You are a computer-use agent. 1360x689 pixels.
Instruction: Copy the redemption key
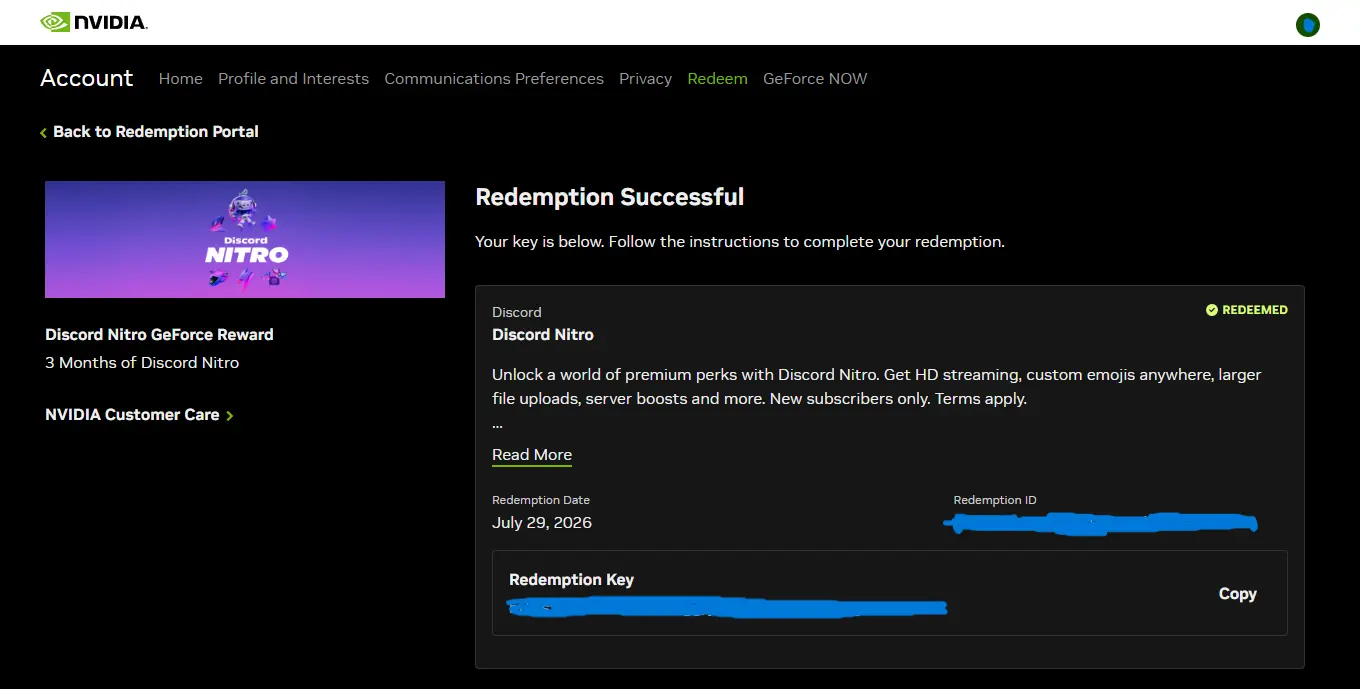(x=1237, y=594)
